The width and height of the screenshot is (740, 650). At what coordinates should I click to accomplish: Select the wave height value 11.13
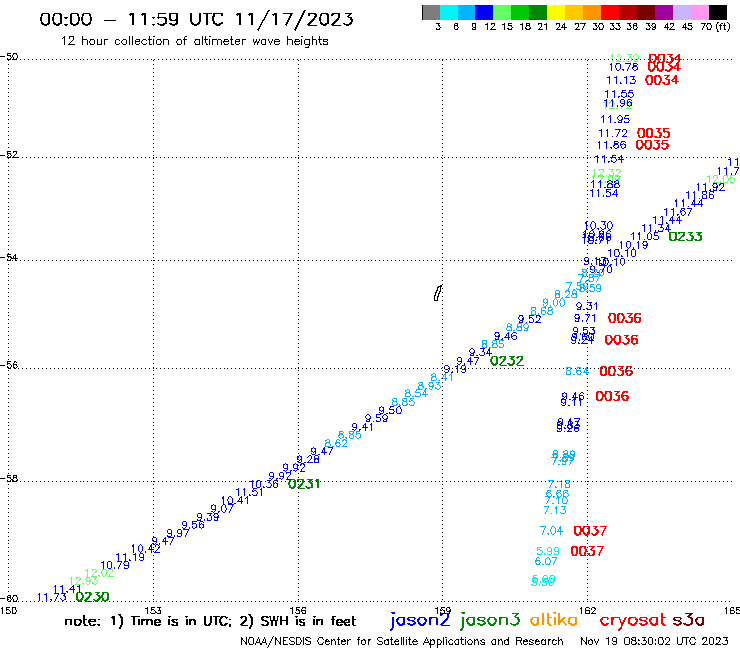tap(621, 80)
